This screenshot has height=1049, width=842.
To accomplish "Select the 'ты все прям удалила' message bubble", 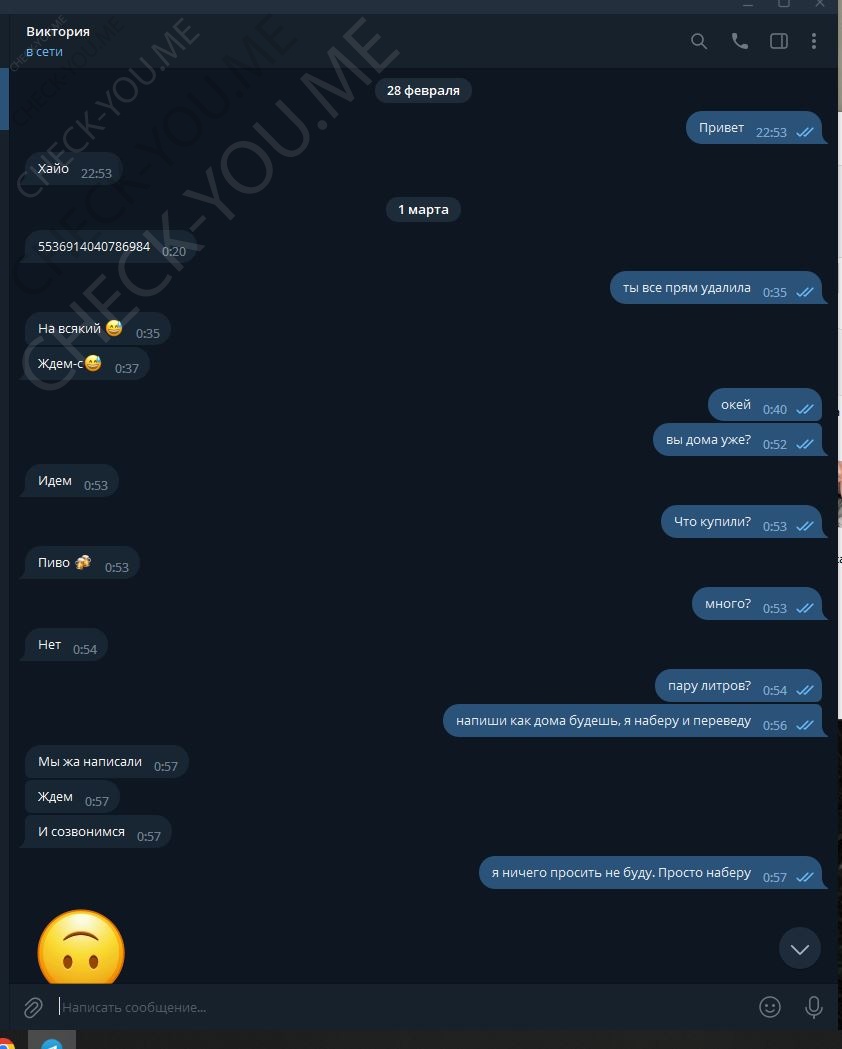I will coord(716,288).
